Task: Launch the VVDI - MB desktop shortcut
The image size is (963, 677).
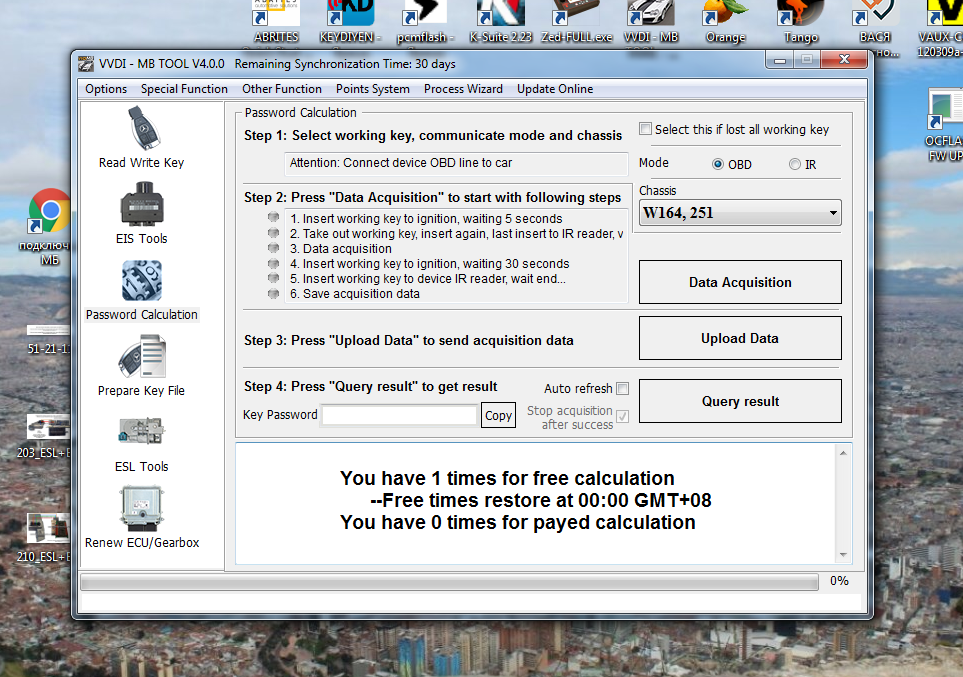Action: tap(651, 22)
